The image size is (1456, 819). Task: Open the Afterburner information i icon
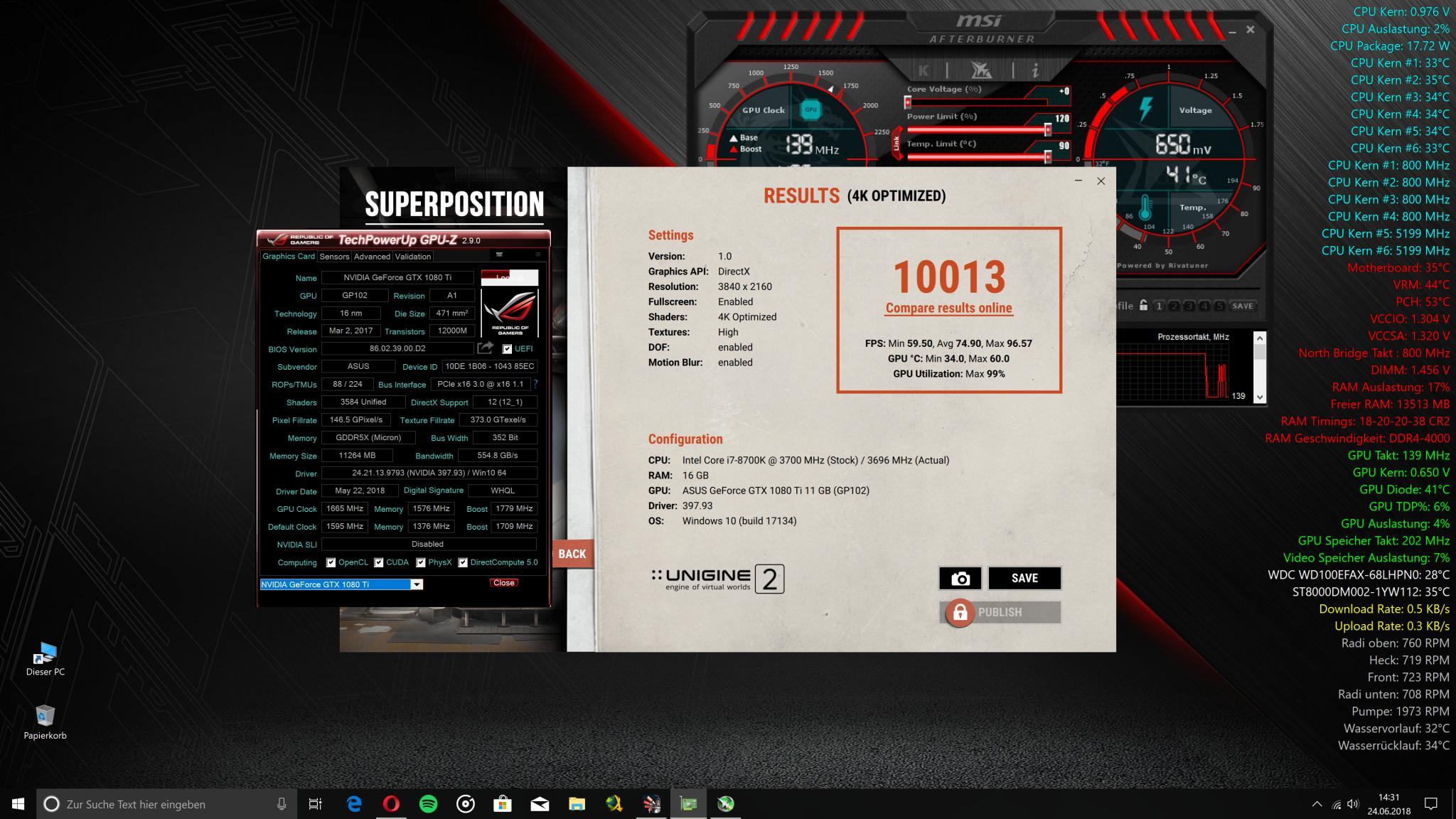(x=1035, y=70)
